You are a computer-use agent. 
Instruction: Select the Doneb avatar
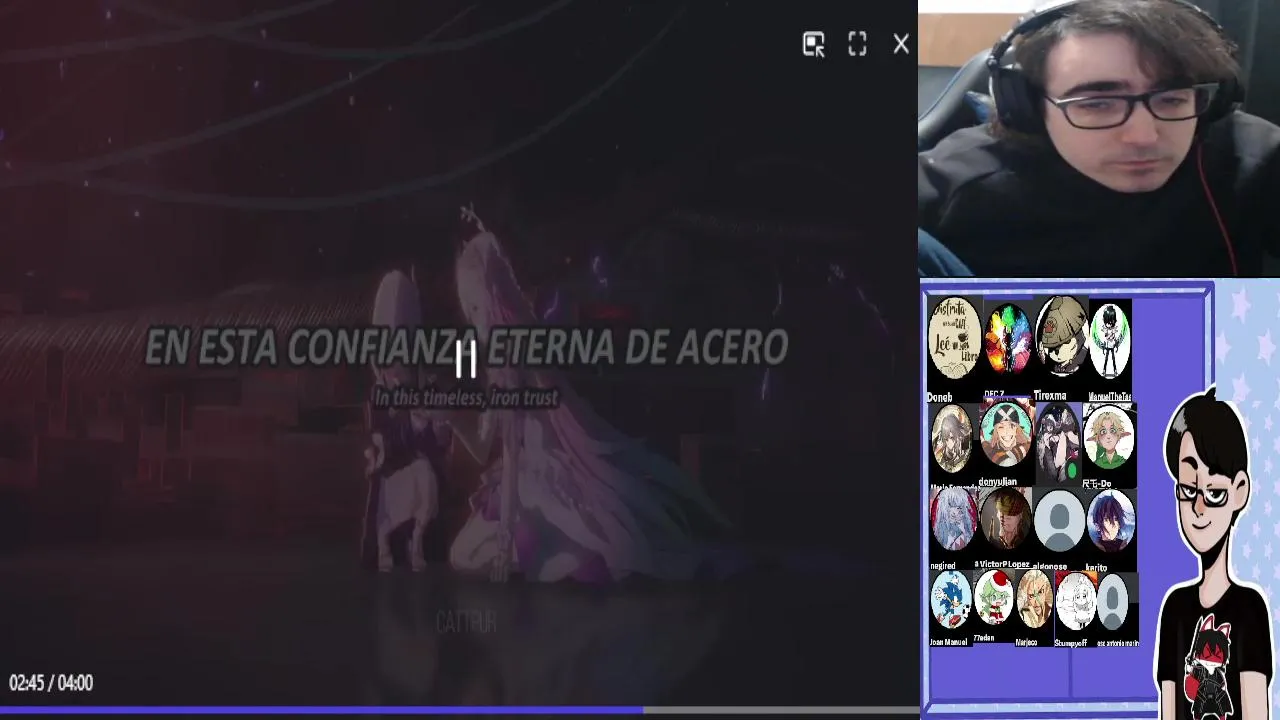click(954, 338)
